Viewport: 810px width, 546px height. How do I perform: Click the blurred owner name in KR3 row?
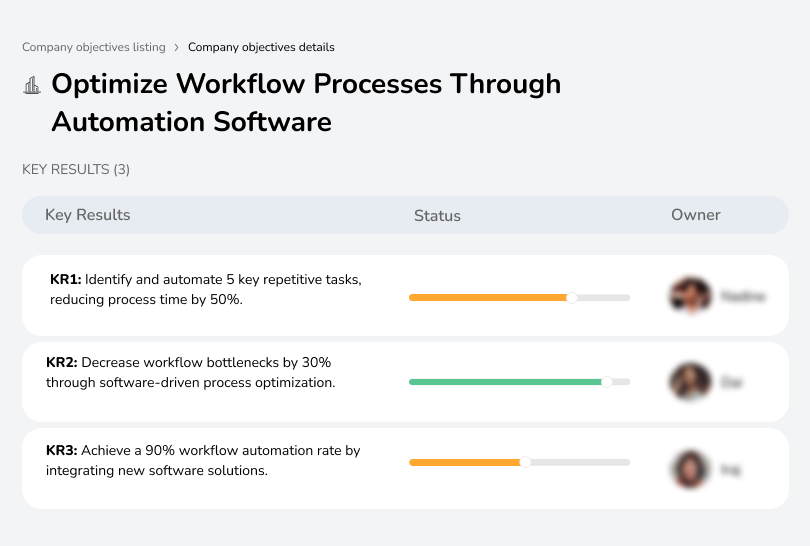pos(730,470)
